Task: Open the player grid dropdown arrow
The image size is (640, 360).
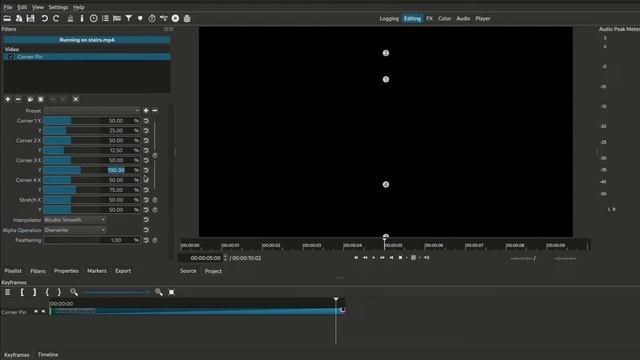Action: point(420,258)
